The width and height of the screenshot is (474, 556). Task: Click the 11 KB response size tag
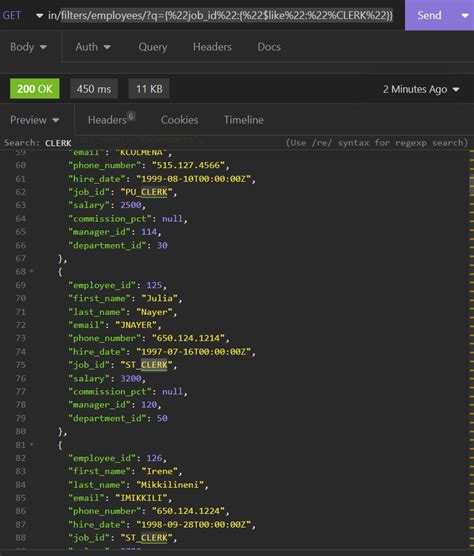tap(149, 89)
